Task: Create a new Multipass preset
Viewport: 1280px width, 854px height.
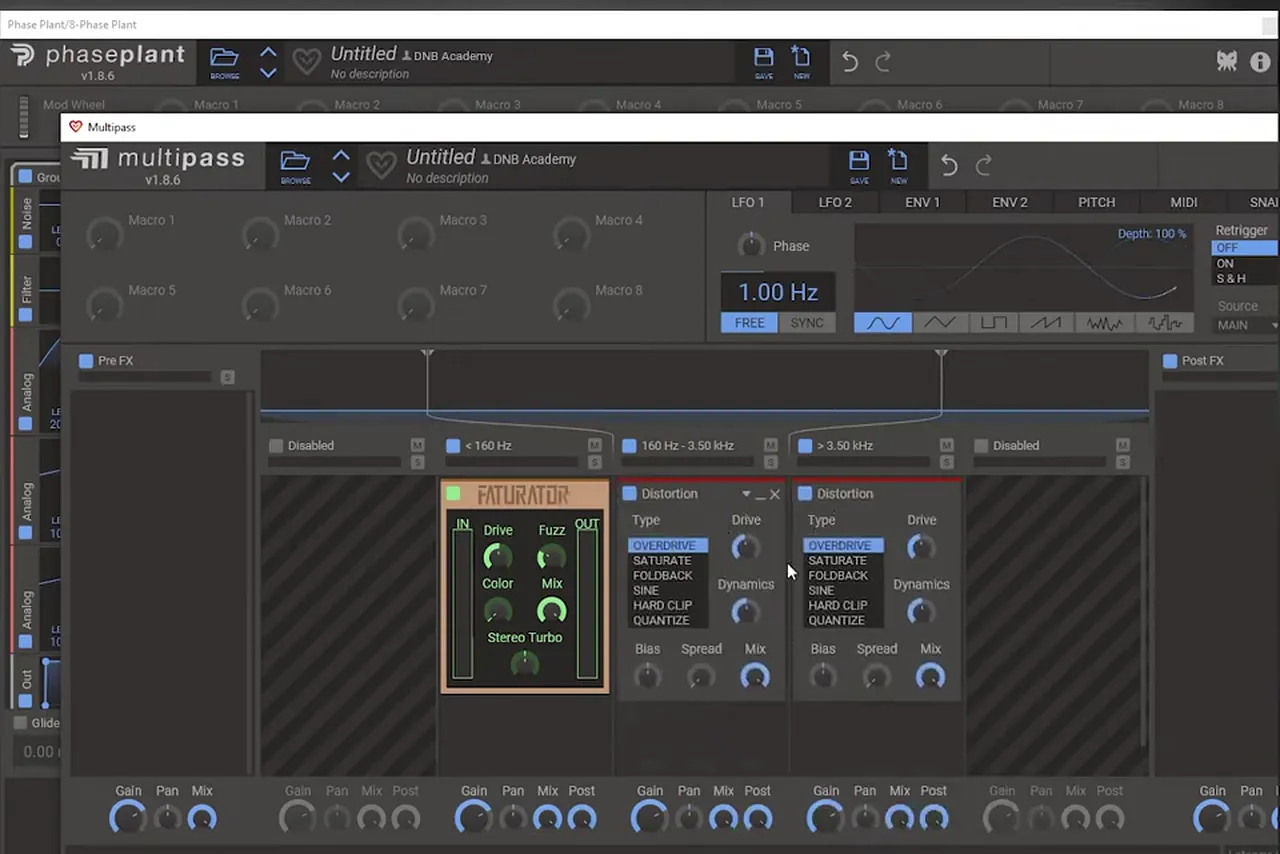Action: click(x=898, y=166)
